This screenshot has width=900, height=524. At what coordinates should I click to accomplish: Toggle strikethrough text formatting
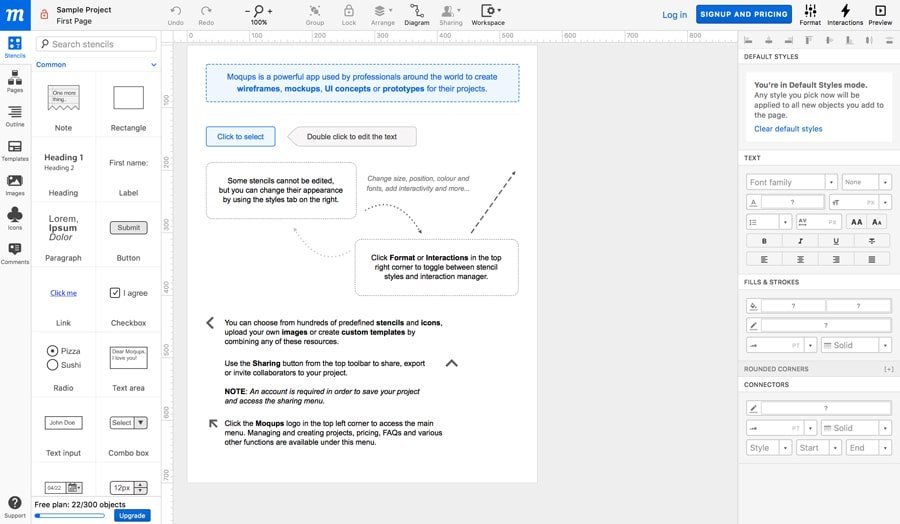coord(872,241)
